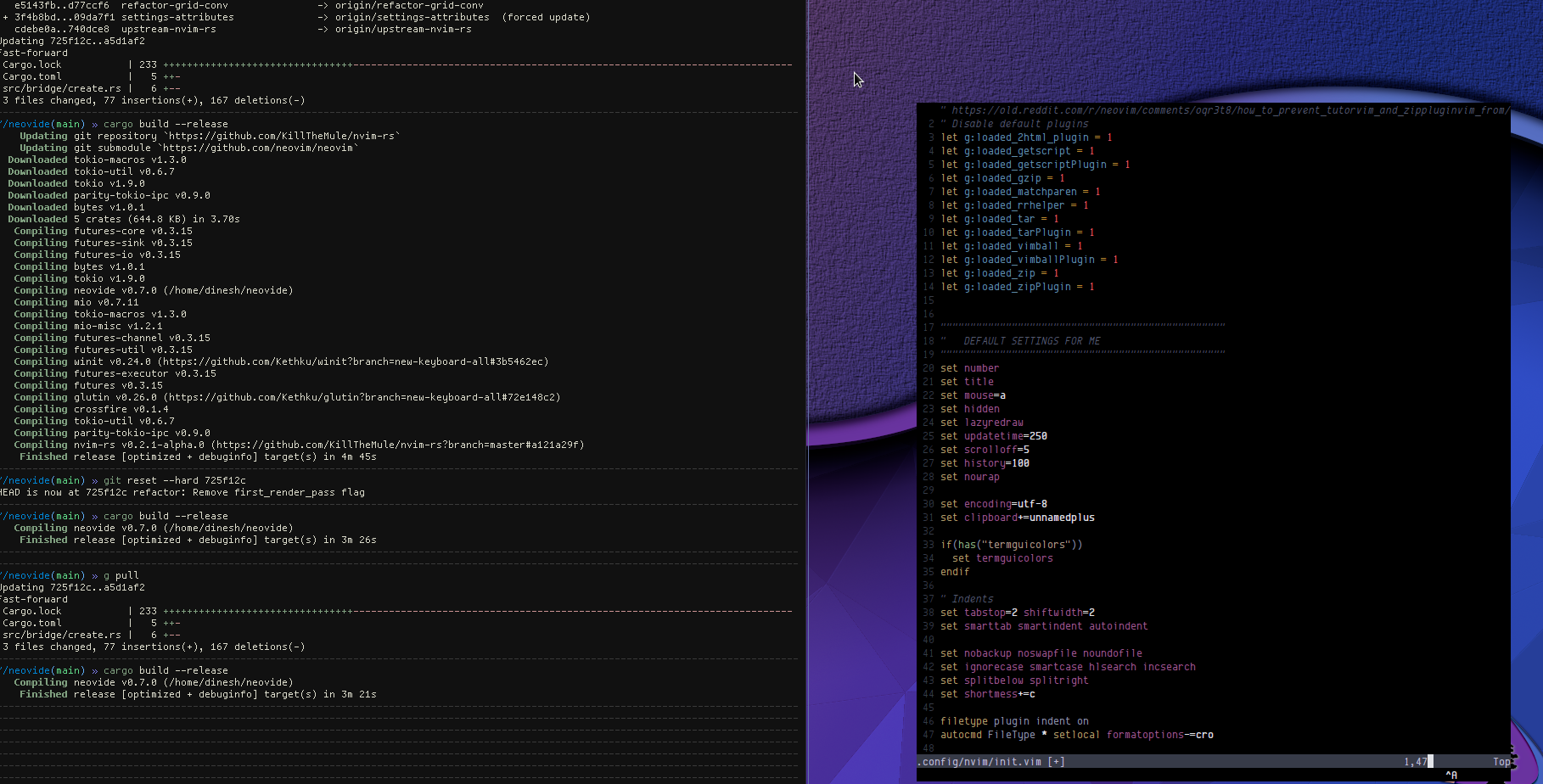1543x784 pixels.
Task: Click the 'DEFAULT SETTINGS FOR ME' comment header
Action: (1031, 340)
